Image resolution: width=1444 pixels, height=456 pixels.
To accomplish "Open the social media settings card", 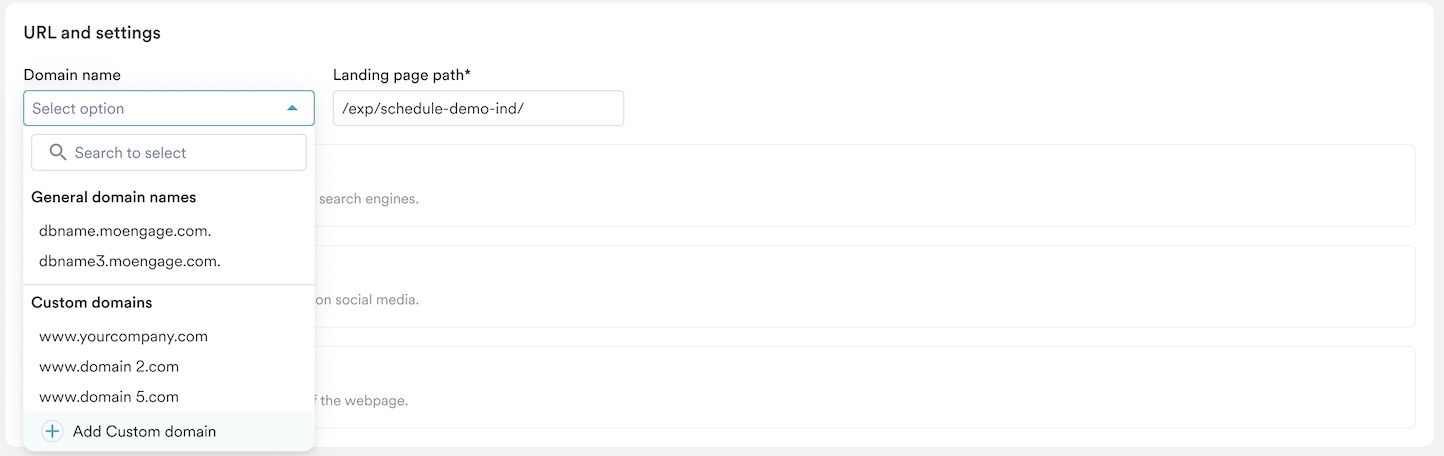I will click(860, 287).
